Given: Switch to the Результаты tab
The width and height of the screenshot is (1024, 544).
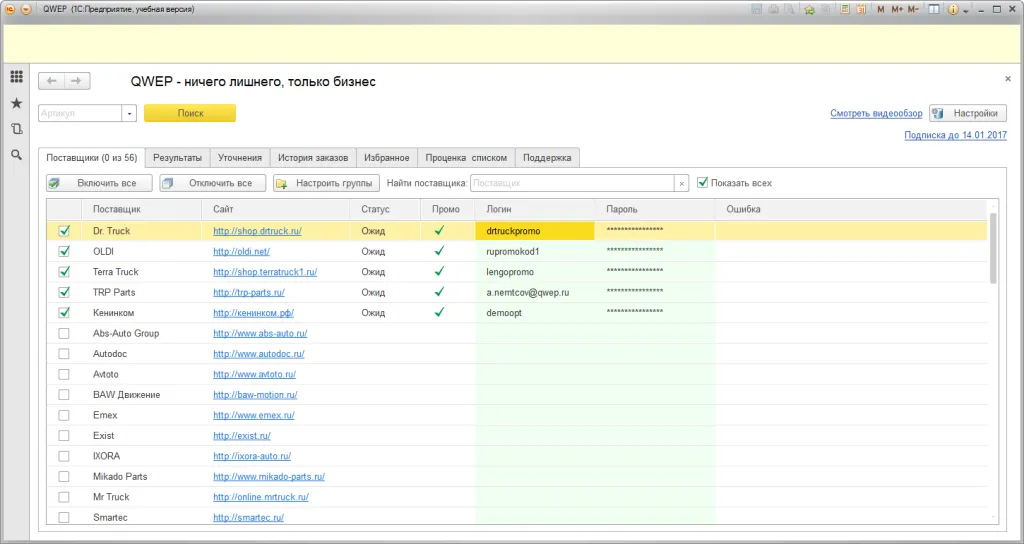Looking at the screenshot, I should click(x=178, y=157).
